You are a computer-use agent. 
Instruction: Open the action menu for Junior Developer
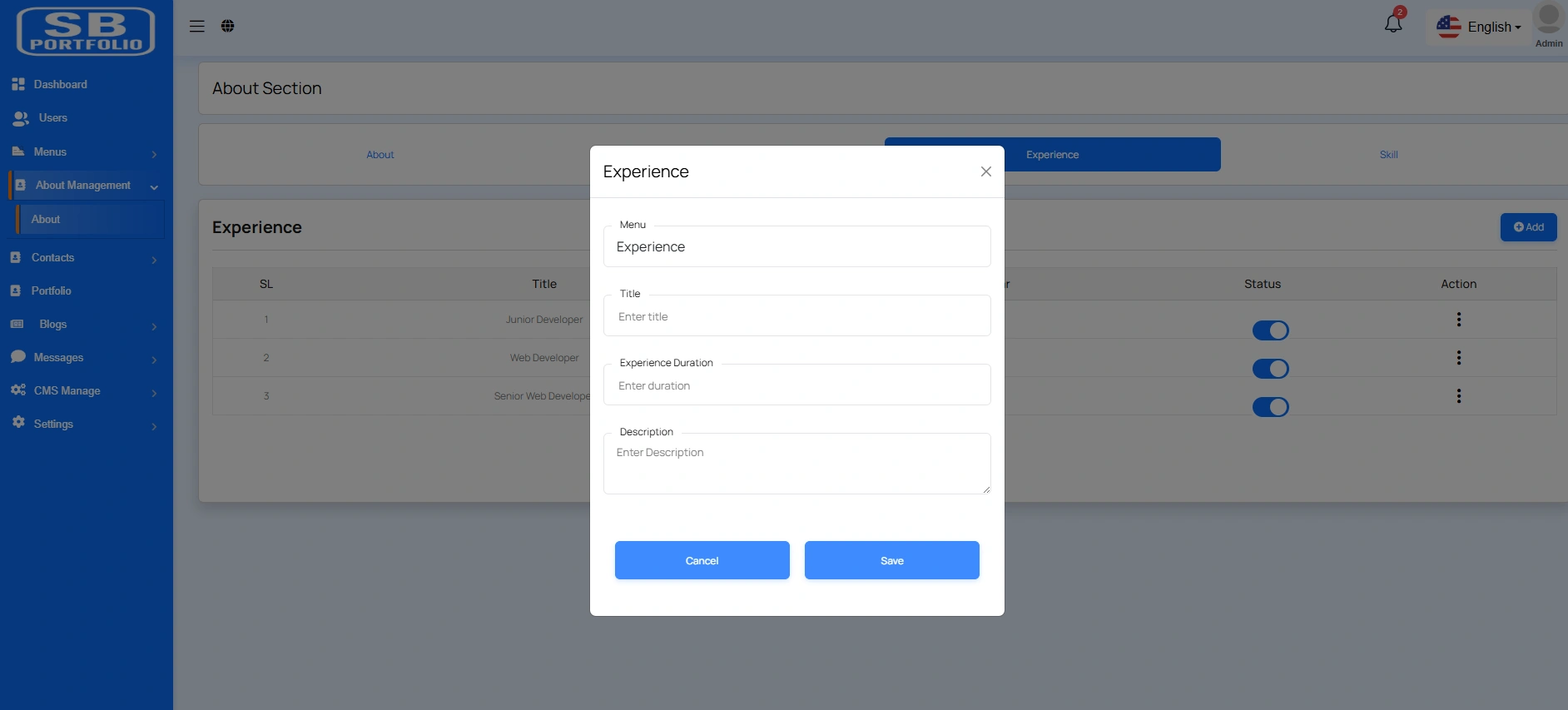coord(1458,320)
